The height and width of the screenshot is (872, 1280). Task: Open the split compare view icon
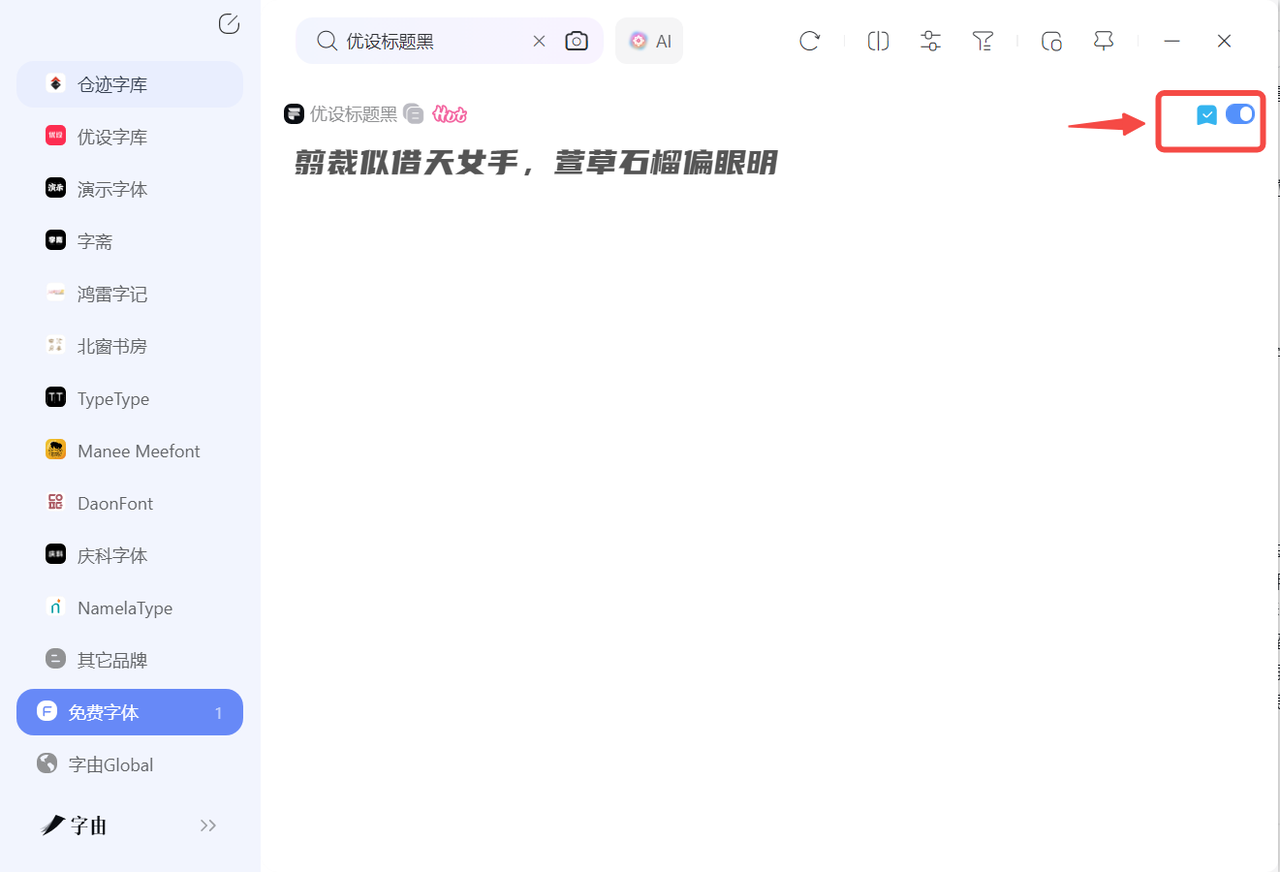[x=878, y=41]
